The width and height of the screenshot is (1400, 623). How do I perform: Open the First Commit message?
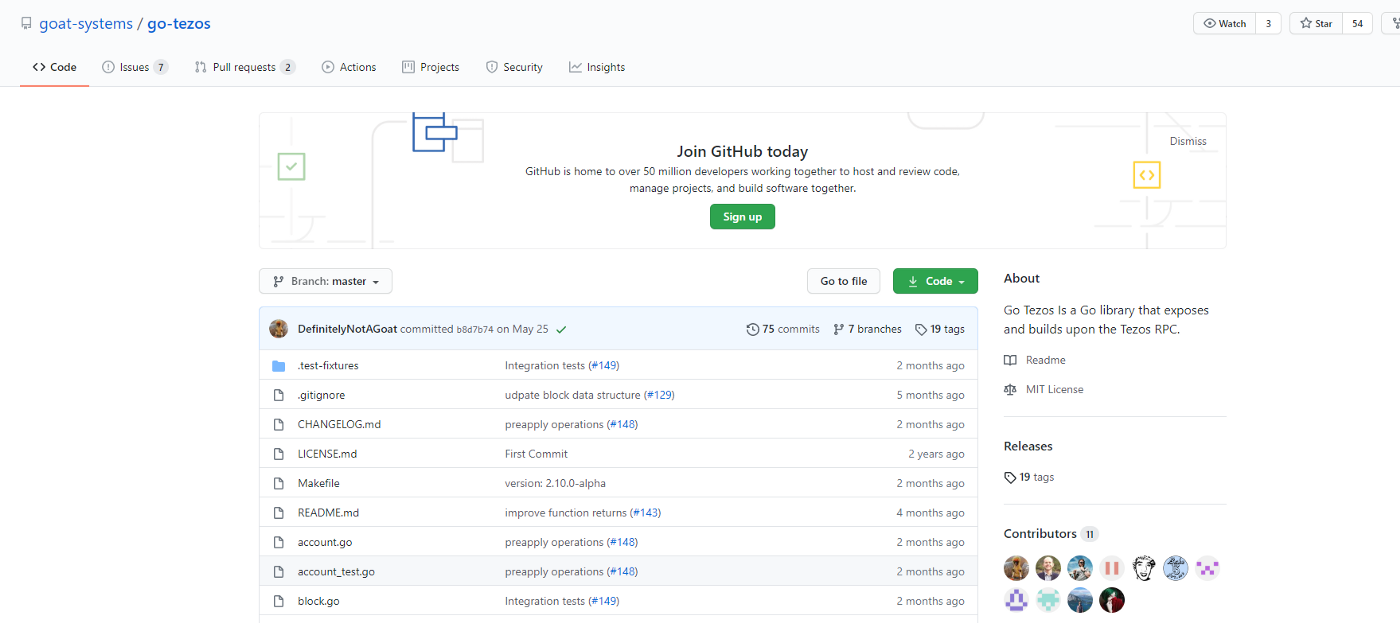[x=536, y=454]
